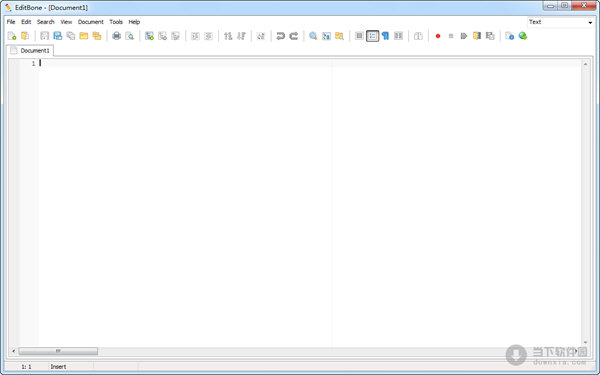Click the middle grayed-out directory icon
The height and width of the screenshot is (375, 600).
pyautogui.click(x=163, y=36)
